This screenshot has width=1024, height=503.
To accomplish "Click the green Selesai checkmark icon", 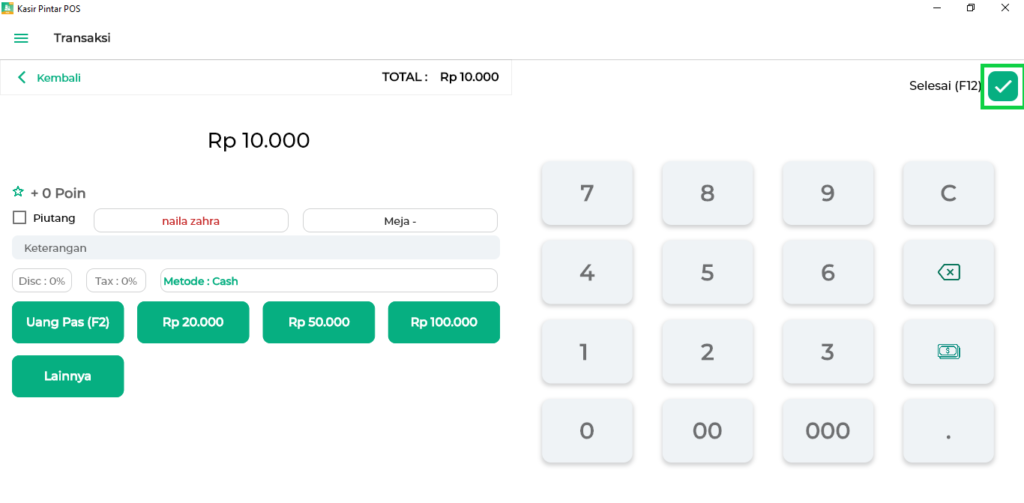I will coord(1003,87).
